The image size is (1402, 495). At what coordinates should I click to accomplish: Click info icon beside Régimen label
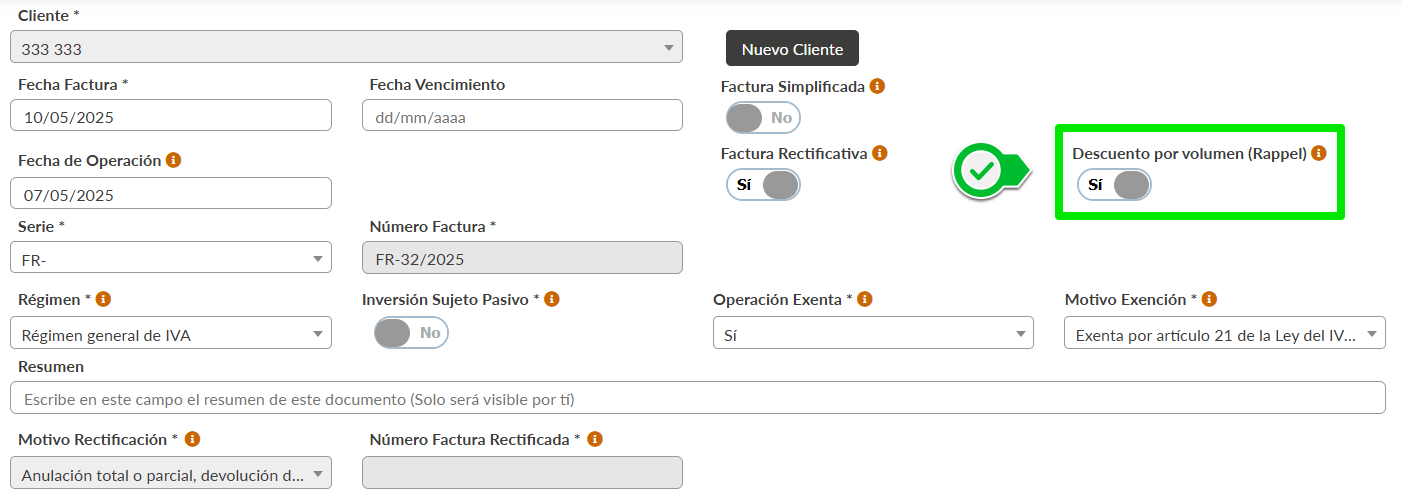coord(103,299)
